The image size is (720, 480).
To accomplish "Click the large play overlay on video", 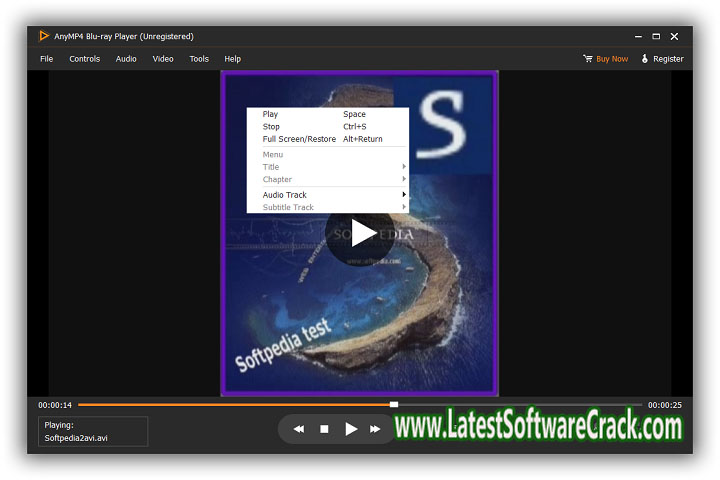I will pos(362,234).
